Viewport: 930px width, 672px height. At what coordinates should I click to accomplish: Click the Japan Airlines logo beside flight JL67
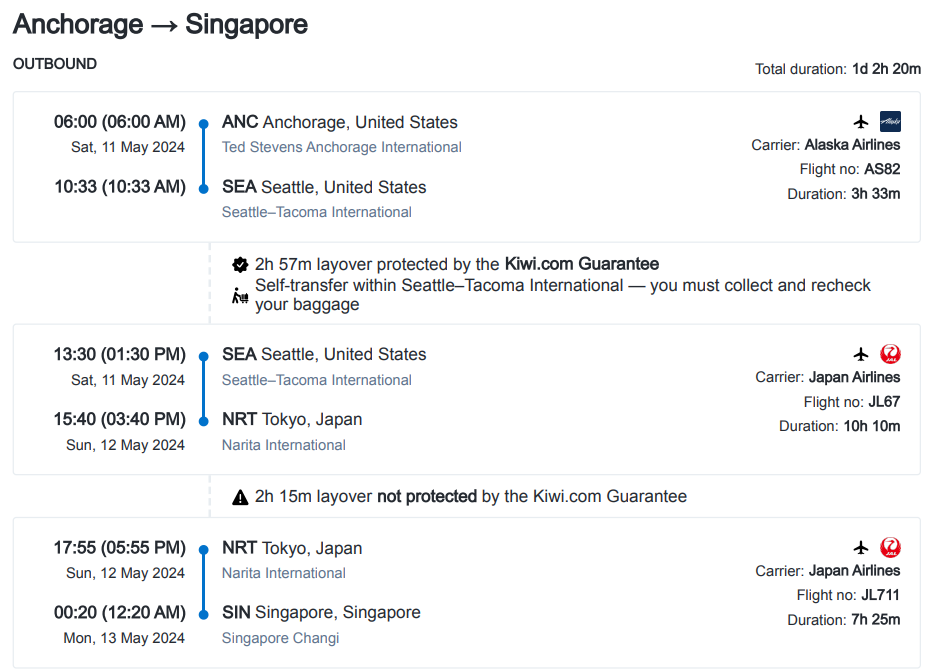[890, 354]
